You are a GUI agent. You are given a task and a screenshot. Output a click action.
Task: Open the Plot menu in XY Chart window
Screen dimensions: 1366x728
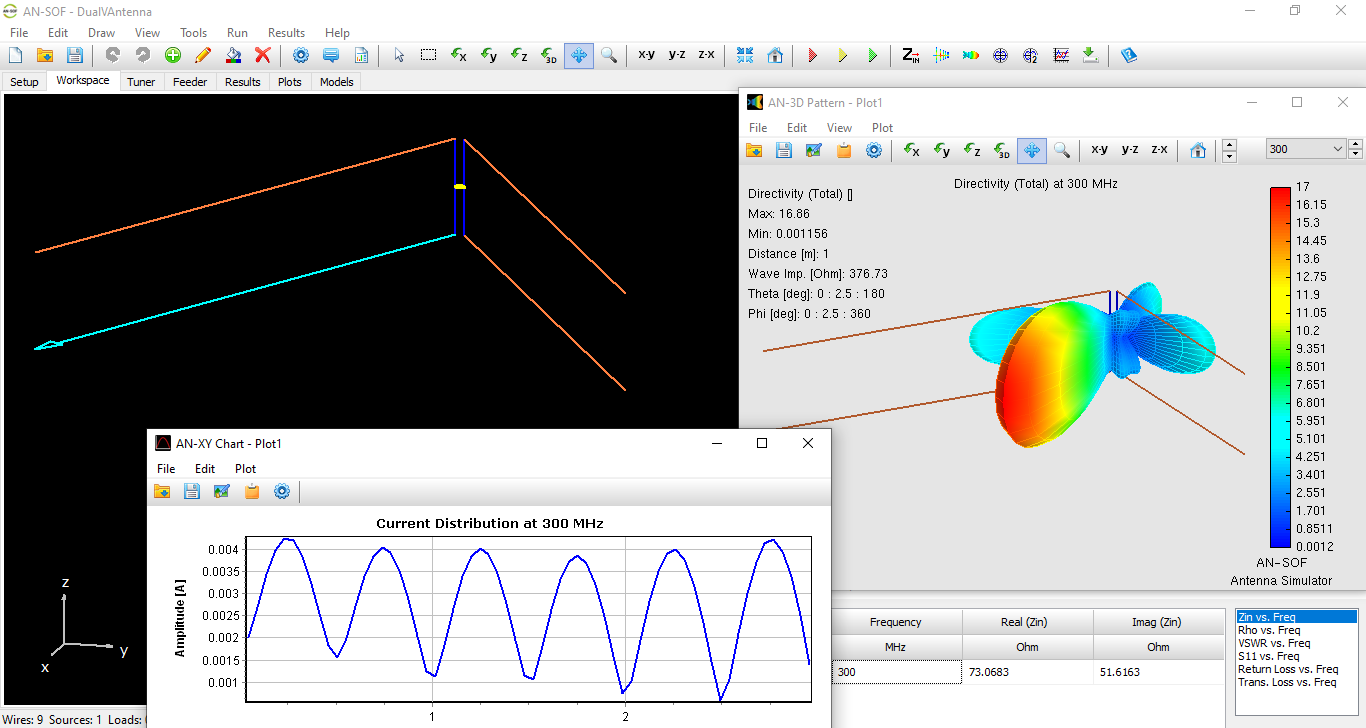246,469
